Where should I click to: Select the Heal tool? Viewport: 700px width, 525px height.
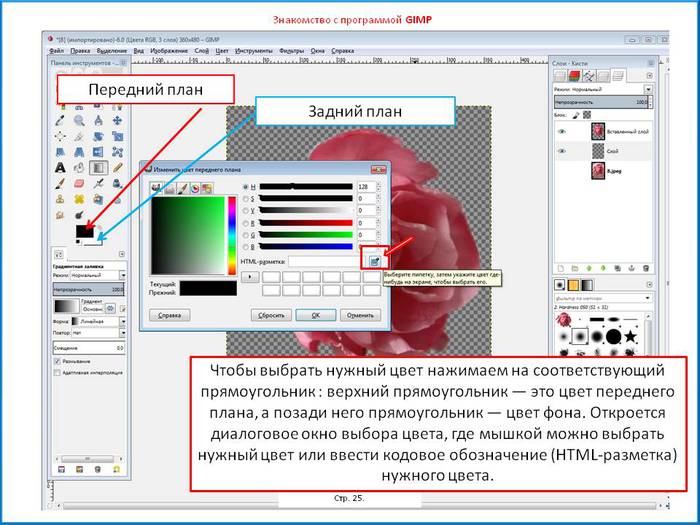pyautogui.click(x=79, y=199)
